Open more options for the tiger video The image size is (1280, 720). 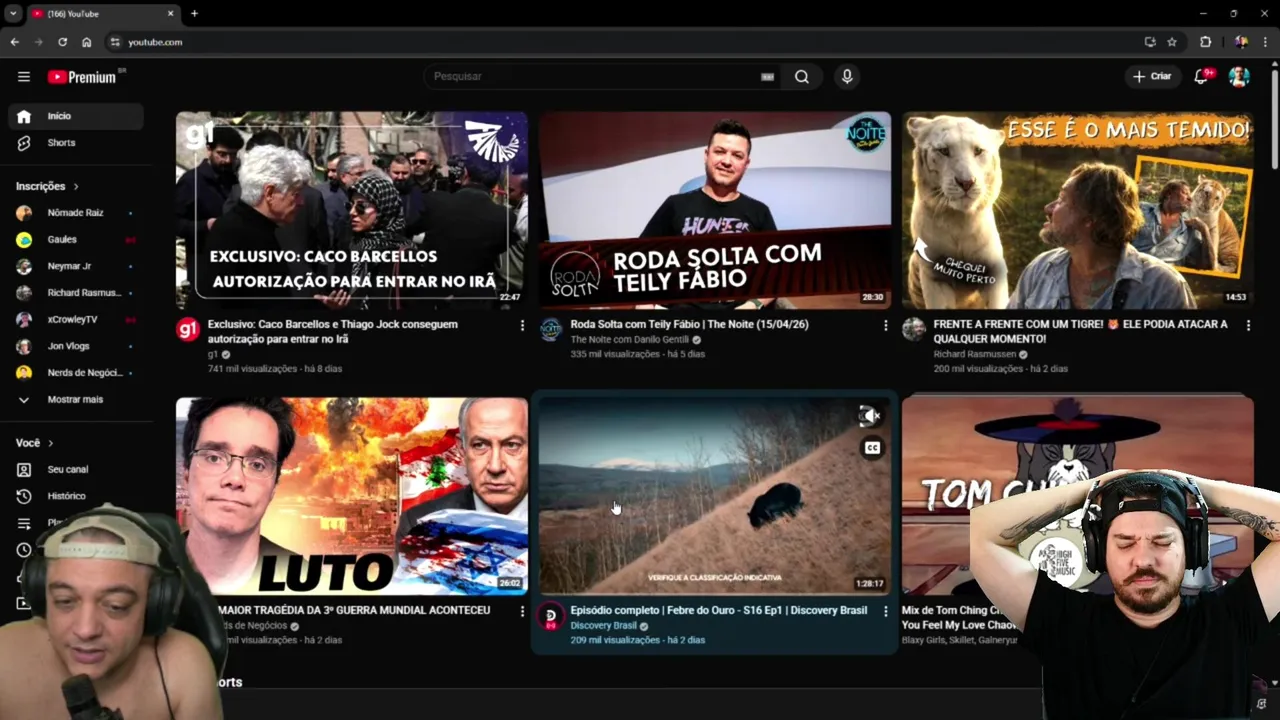click(x=1248, y=326)
